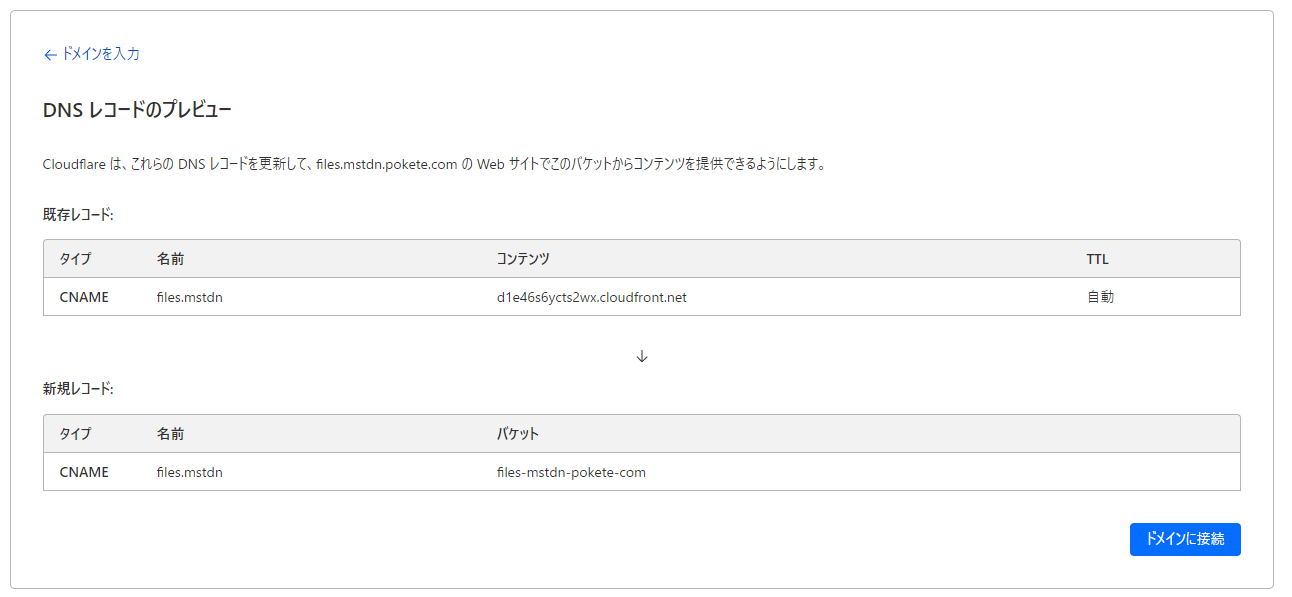Click the 既存レコード section label
Viewport: 1292px width, 597px height.
78,215
